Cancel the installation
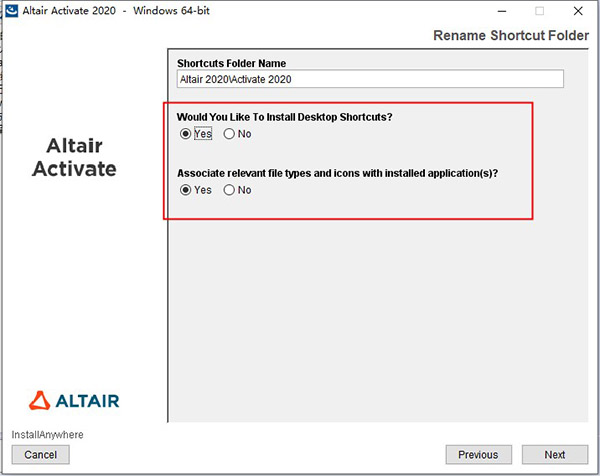The width and height of the screenshot is (600, 476). [41, 455]
